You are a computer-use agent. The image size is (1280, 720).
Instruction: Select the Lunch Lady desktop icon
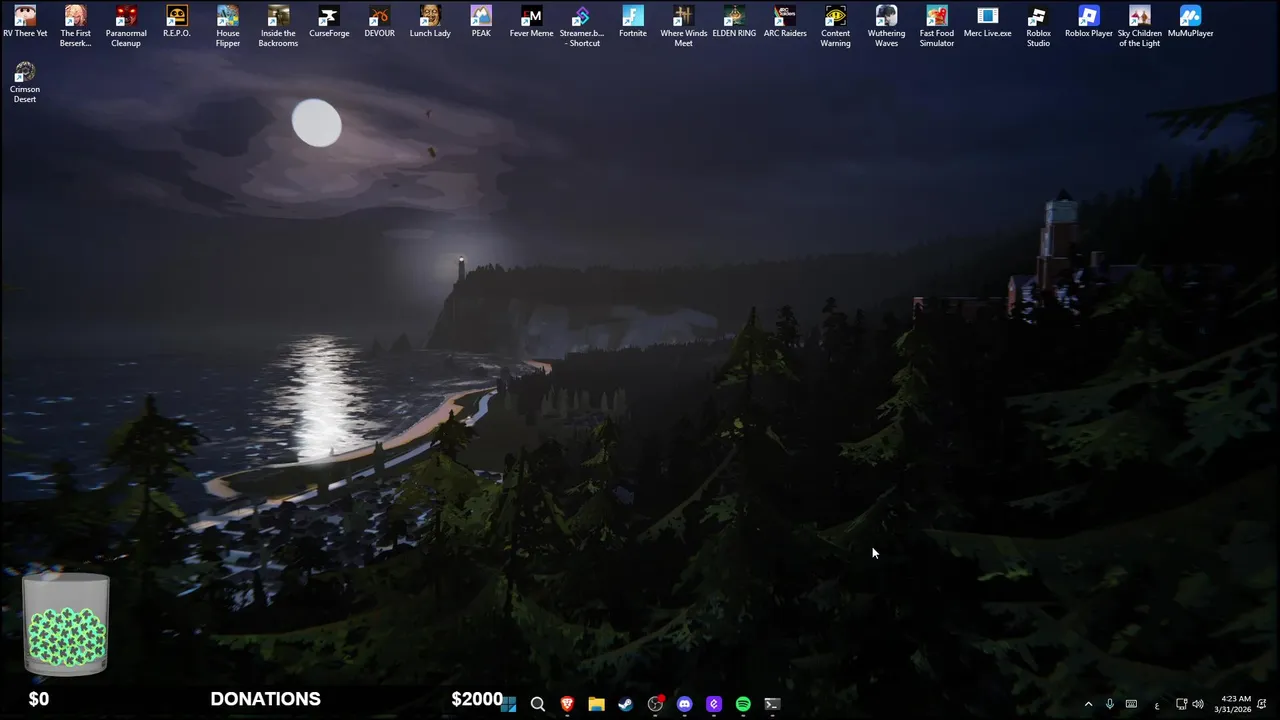pyautogui.click(x=430, y=22)
